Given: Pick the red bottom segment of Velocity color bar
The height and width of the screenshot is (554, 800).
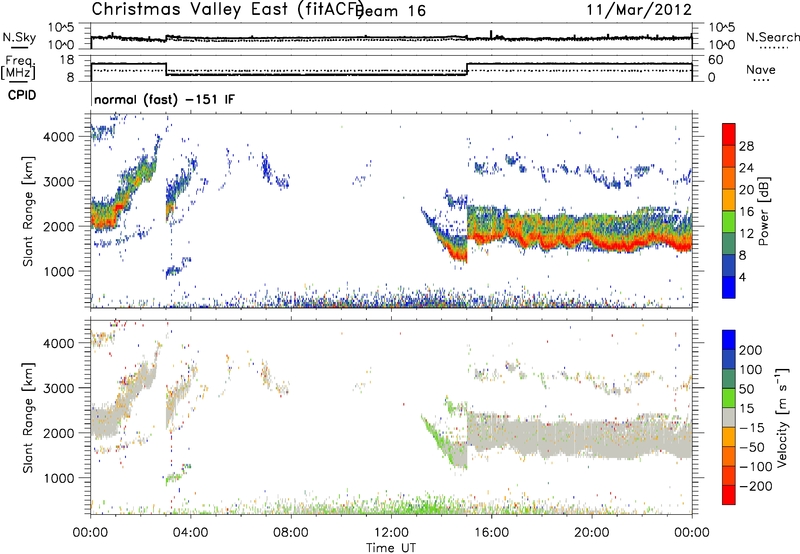Looking at the screenshot, I should point(729,495).
